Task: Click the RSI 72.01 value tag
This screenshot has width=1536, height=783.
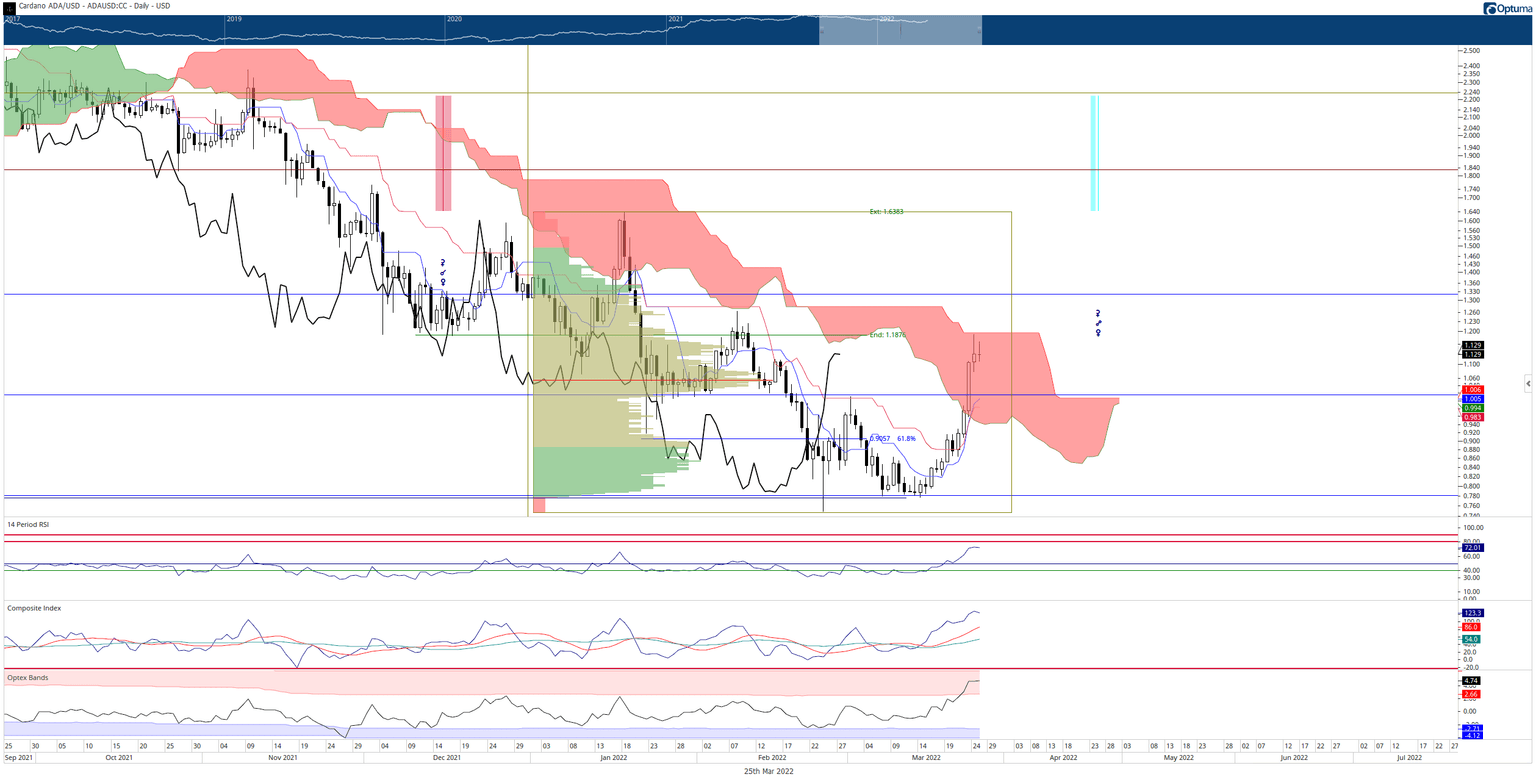Action: (1472, 548)
